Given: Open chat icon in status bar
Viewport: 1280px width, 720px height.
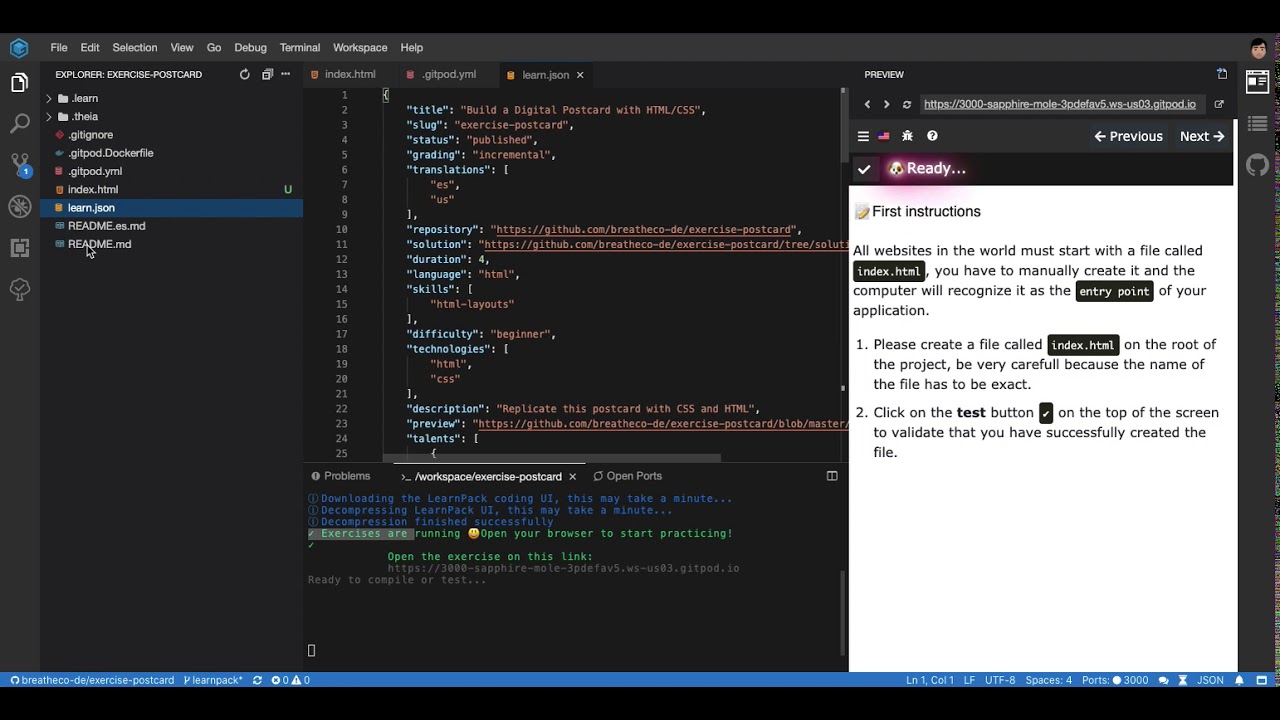Looking at the screenshot, I should click(1164, 680).
